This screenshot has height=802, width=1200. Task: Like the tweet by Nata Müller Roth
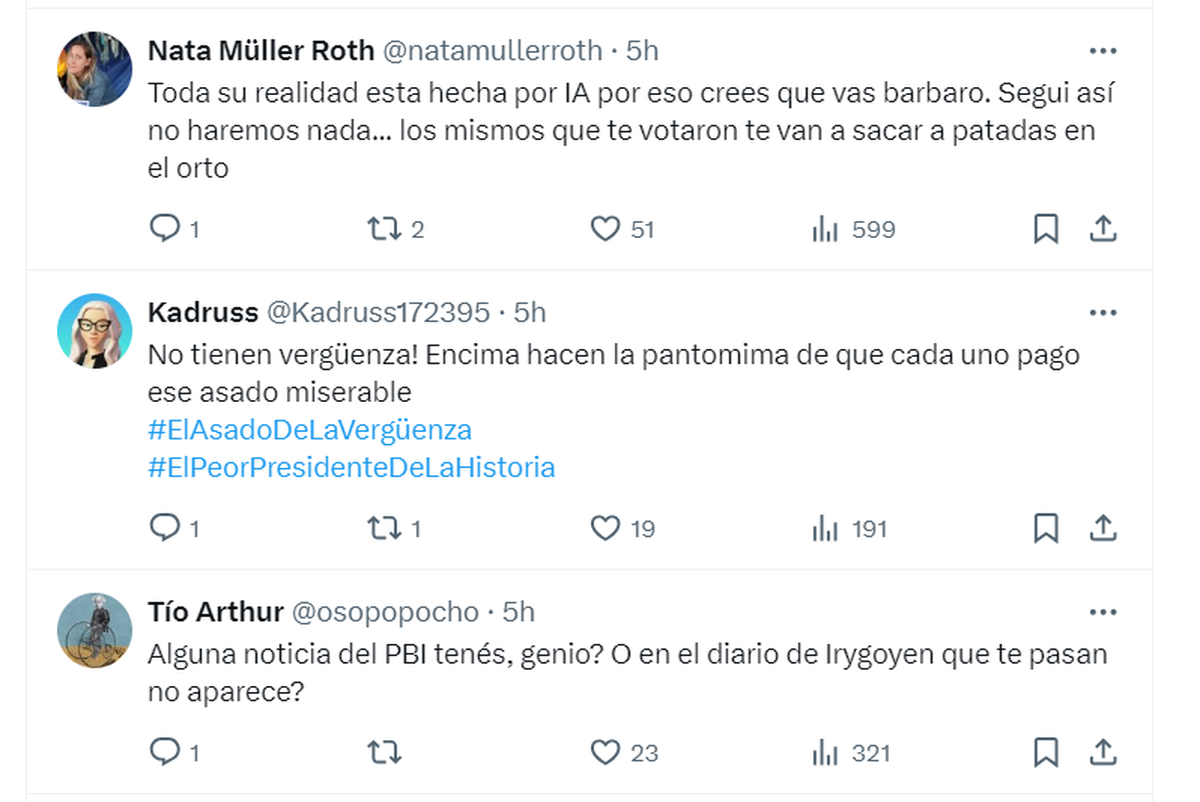tap(605, 230)
